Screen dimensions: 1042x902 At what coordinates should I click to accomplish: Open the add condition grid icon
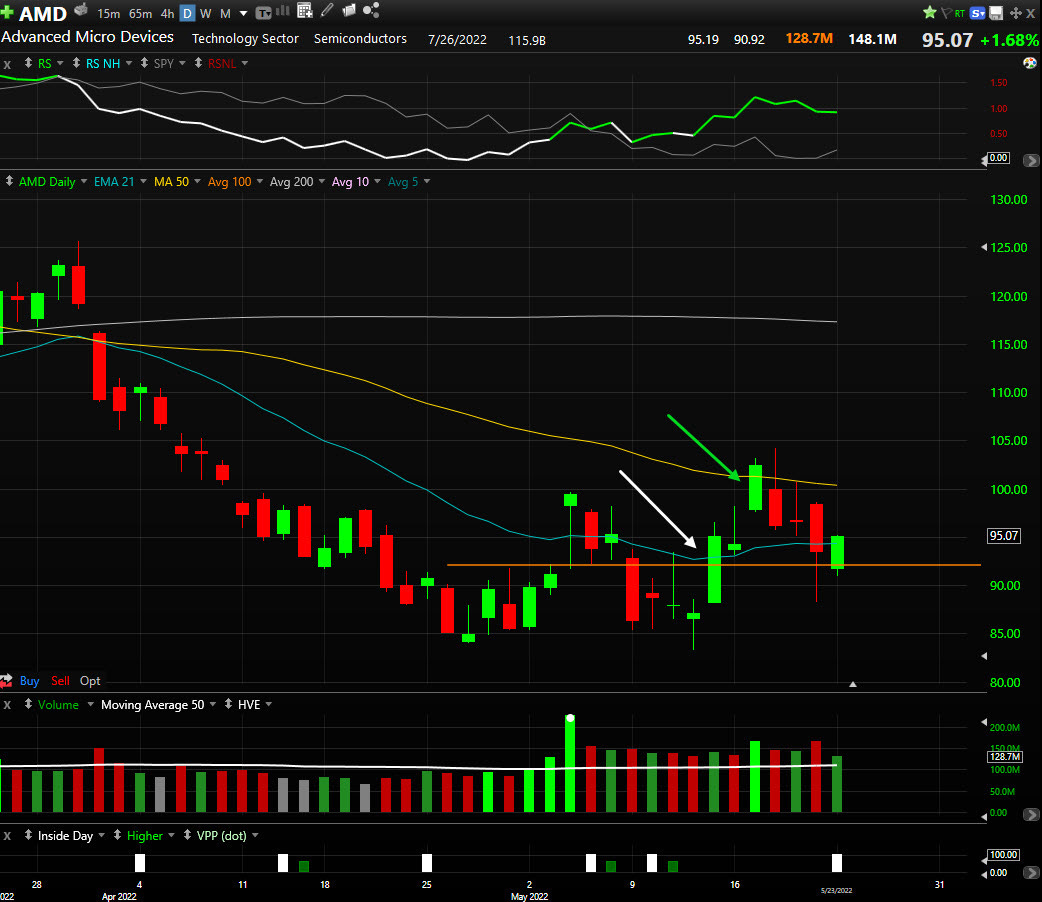305,11
